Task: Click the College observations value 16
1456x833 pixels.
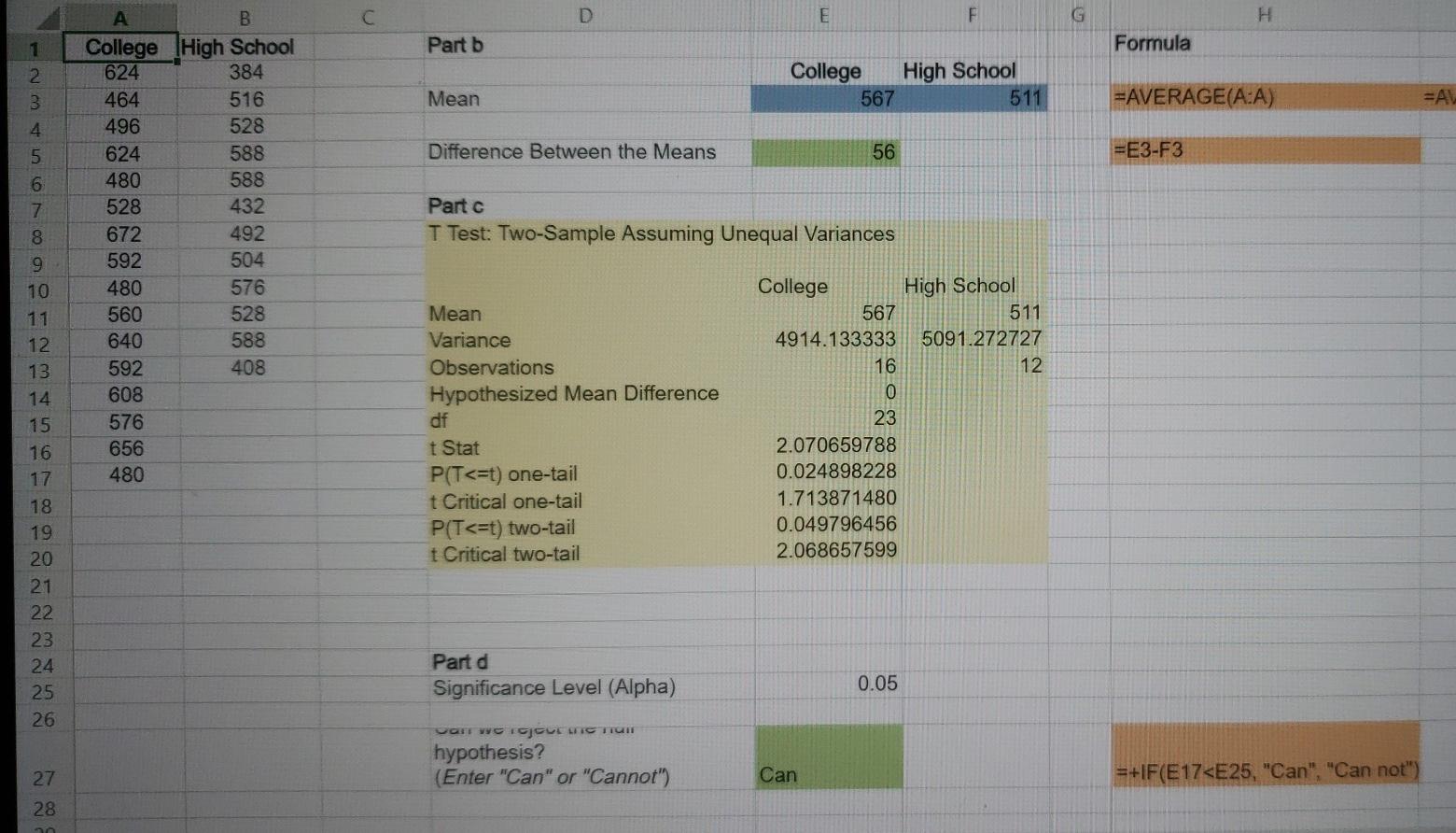Action: (x=885, y=366)
